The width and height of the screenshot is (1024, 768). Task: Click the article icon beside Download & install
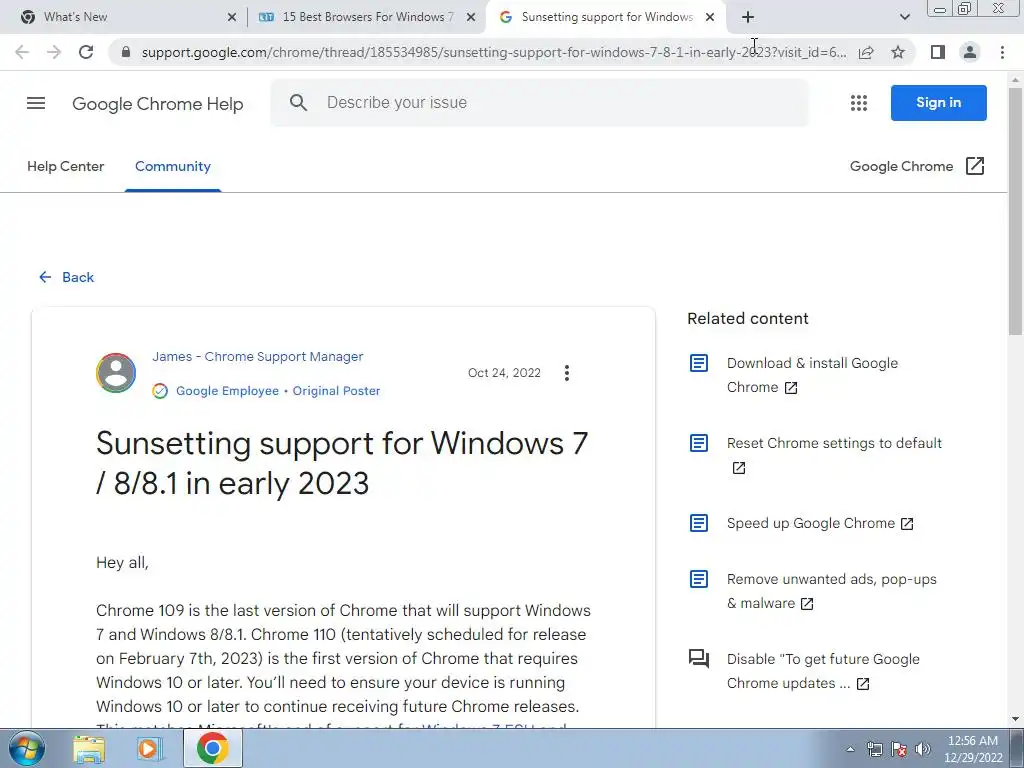pos(699,363)
